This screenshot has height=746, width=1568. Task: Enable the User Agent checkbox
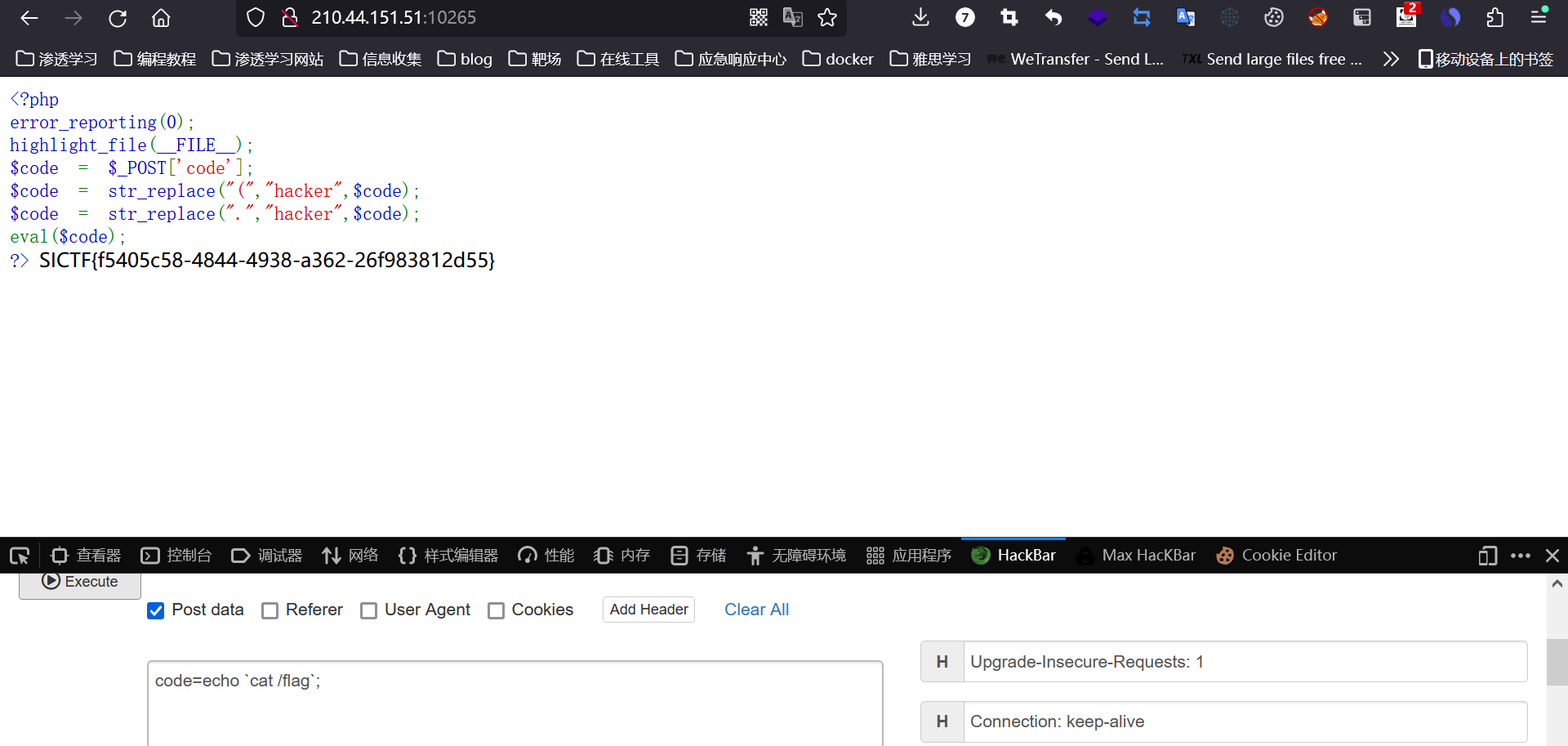369,610
